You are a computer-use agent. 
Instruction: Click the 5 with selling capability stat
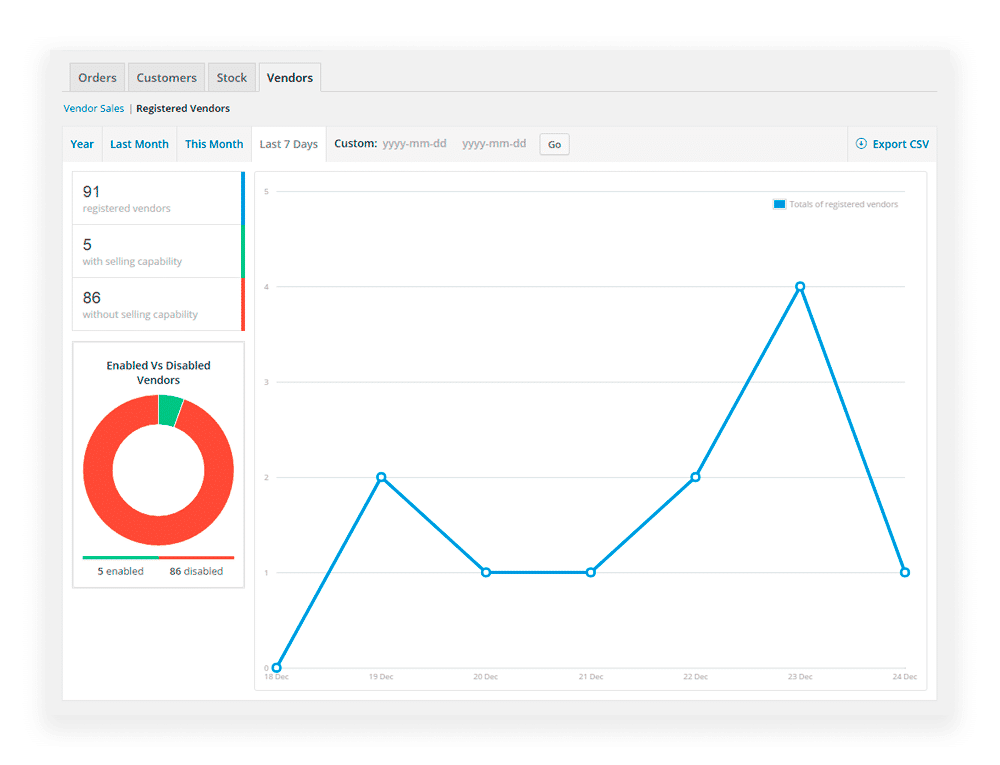[x=158, y=251]
